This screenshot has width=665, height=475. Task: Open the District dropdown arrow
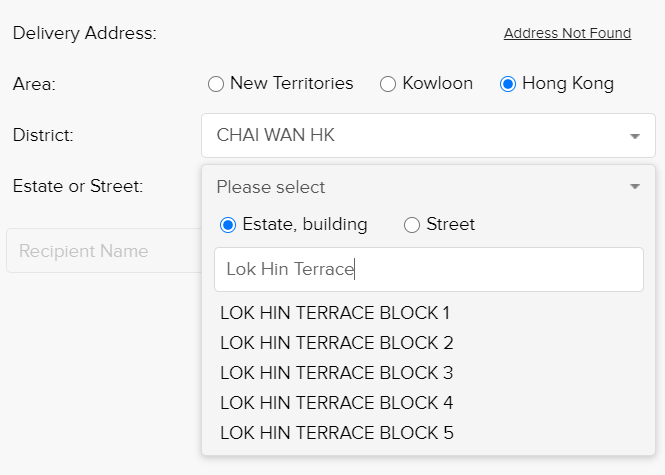coord(634,136)
